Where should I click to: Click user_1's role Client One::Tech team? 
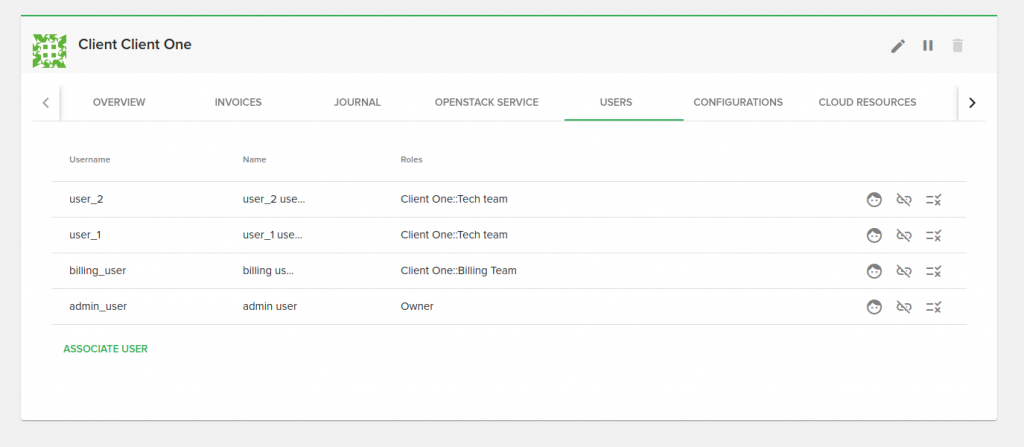(454, 235)
